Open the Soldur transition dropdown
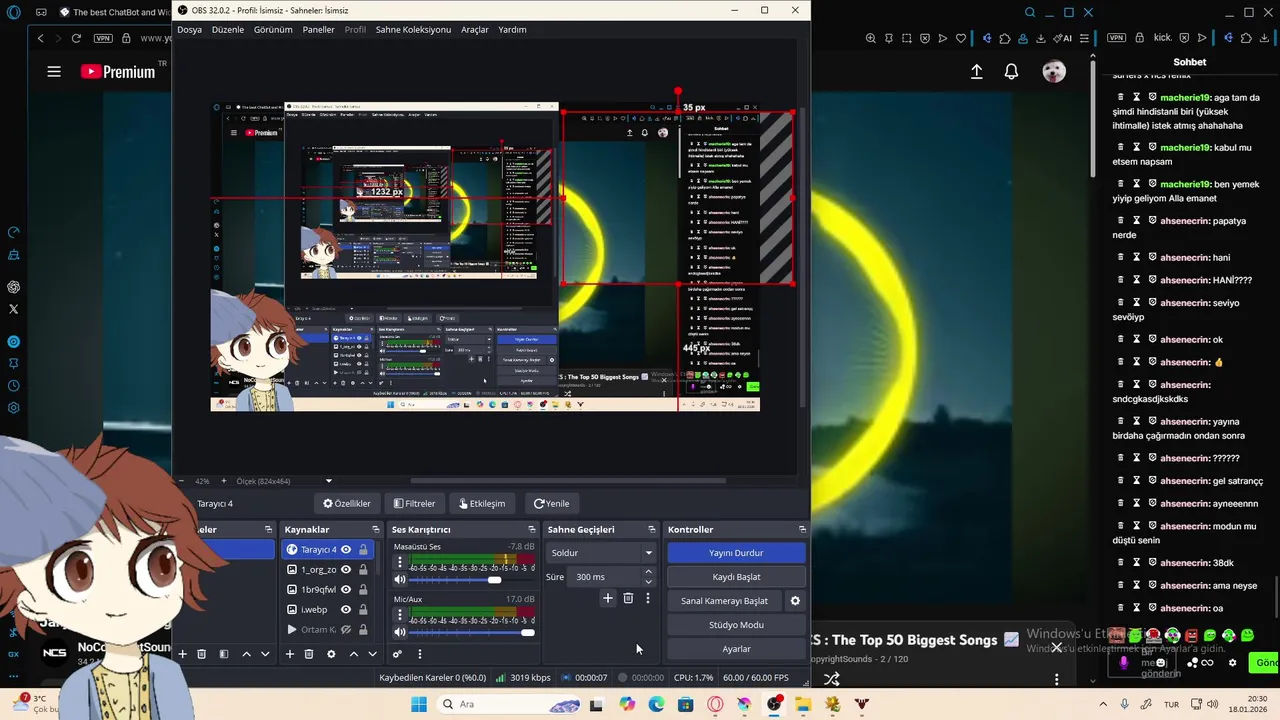 click(x=601, y=553)
